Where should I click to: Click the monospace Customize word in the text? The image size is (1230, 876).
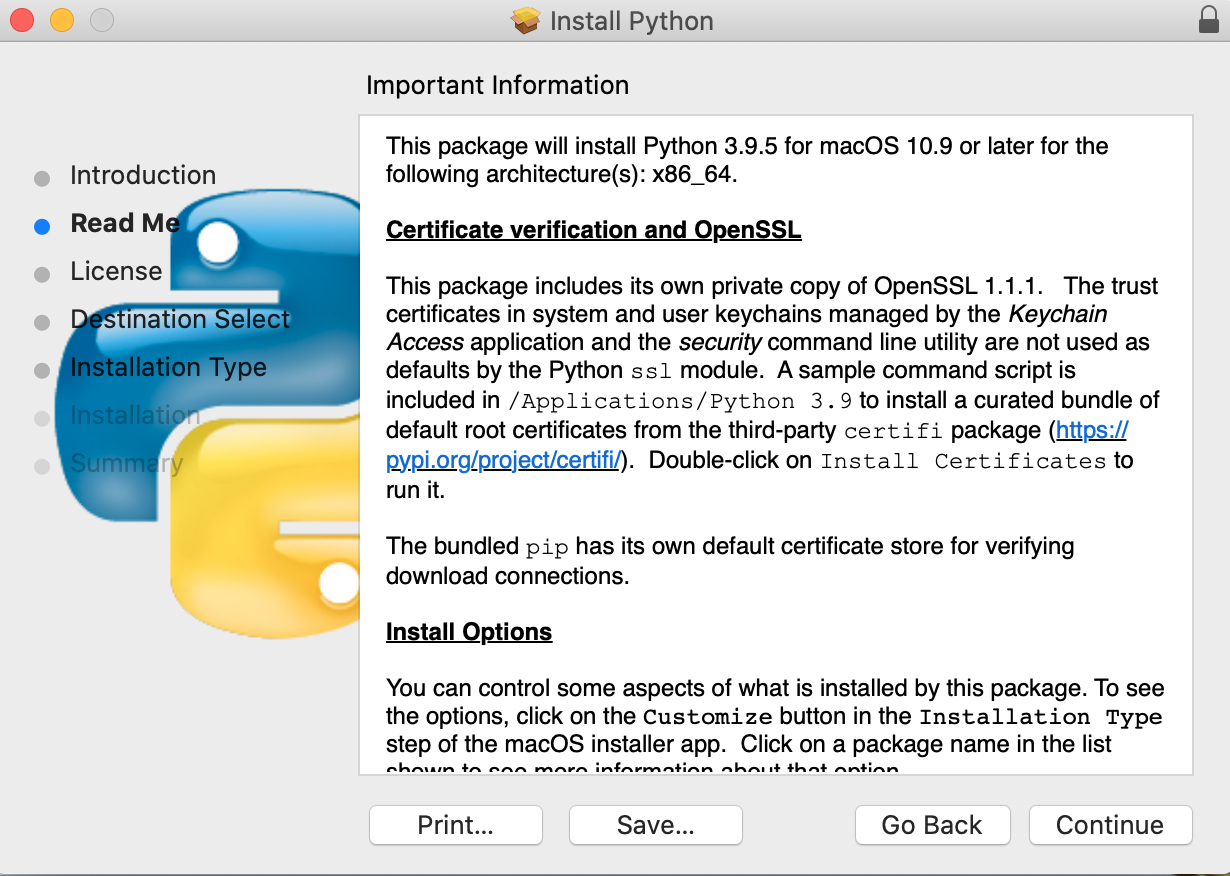(x=707, y=717)
